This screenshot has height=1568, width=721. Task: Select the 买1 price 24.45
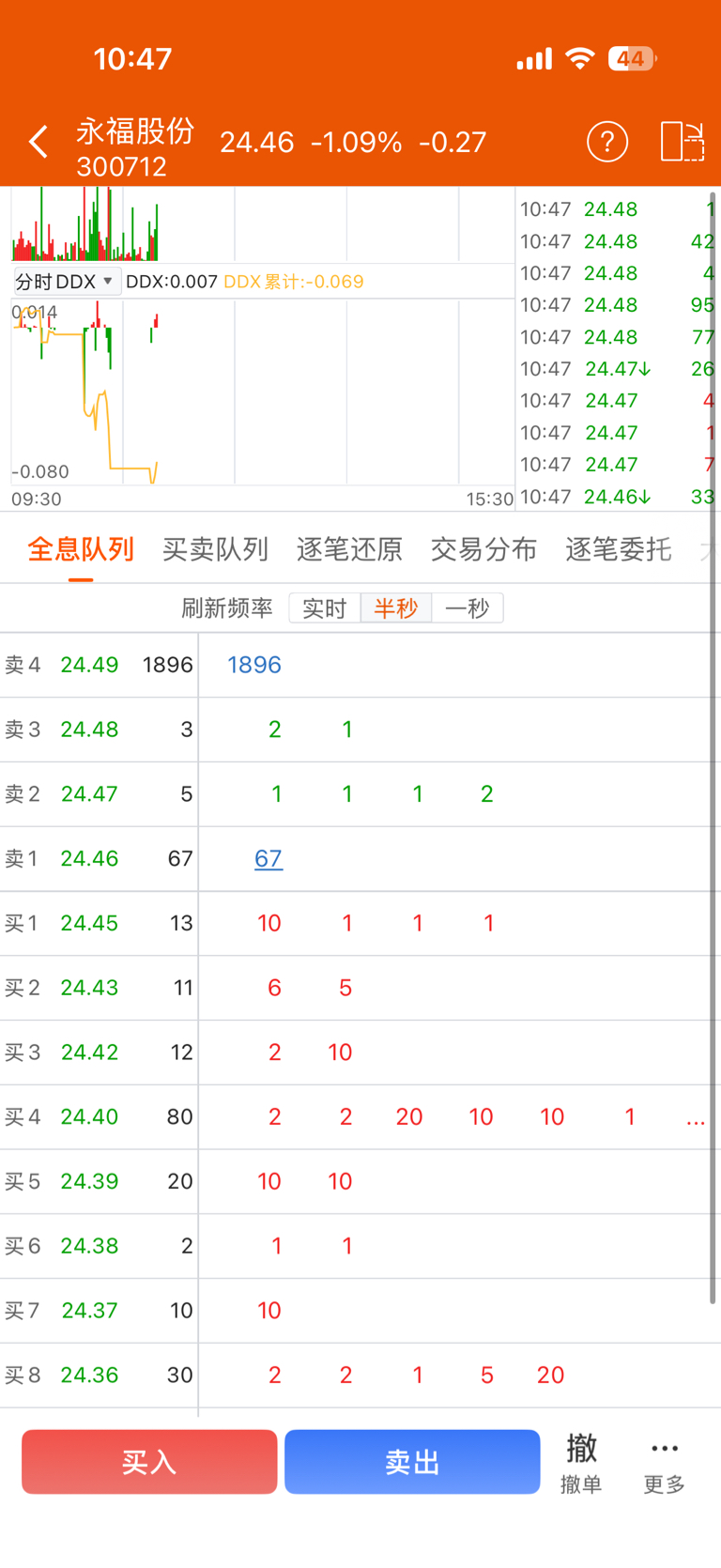coord(89,923)
